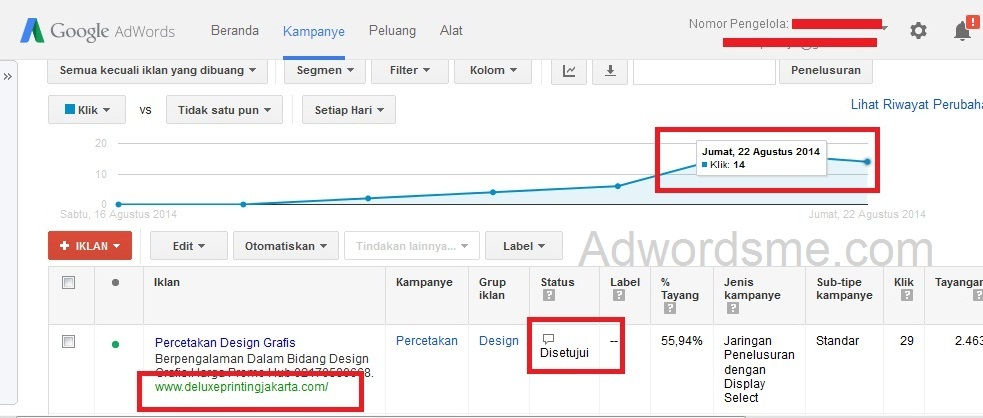Open the Kolom dropdown
The image size is (983, 418).
click(x=493, y=71)
